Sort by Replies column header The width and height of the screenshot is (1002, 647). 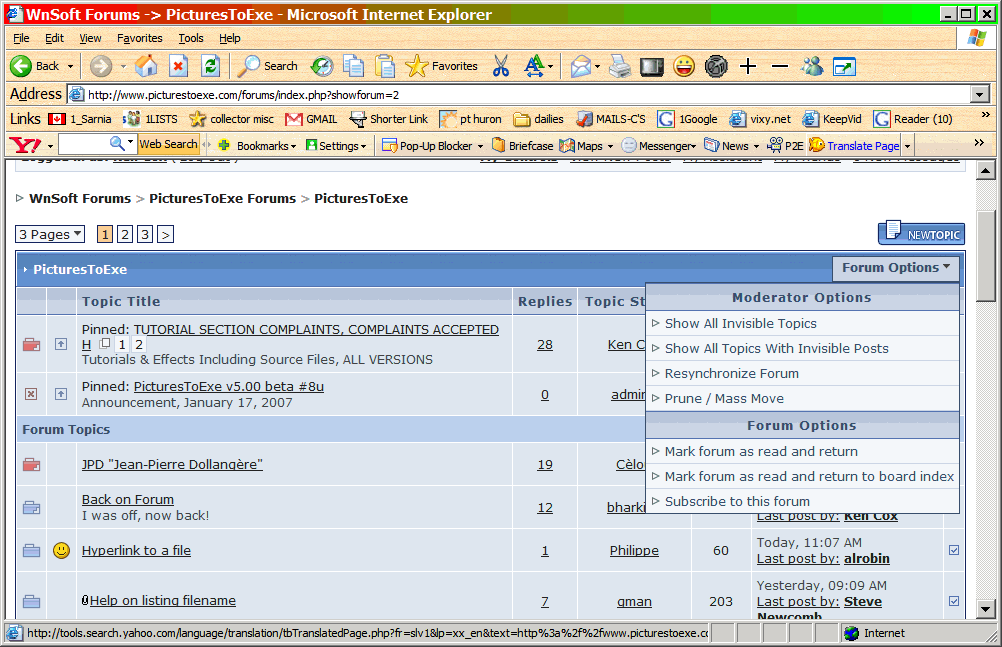point(545,301)
